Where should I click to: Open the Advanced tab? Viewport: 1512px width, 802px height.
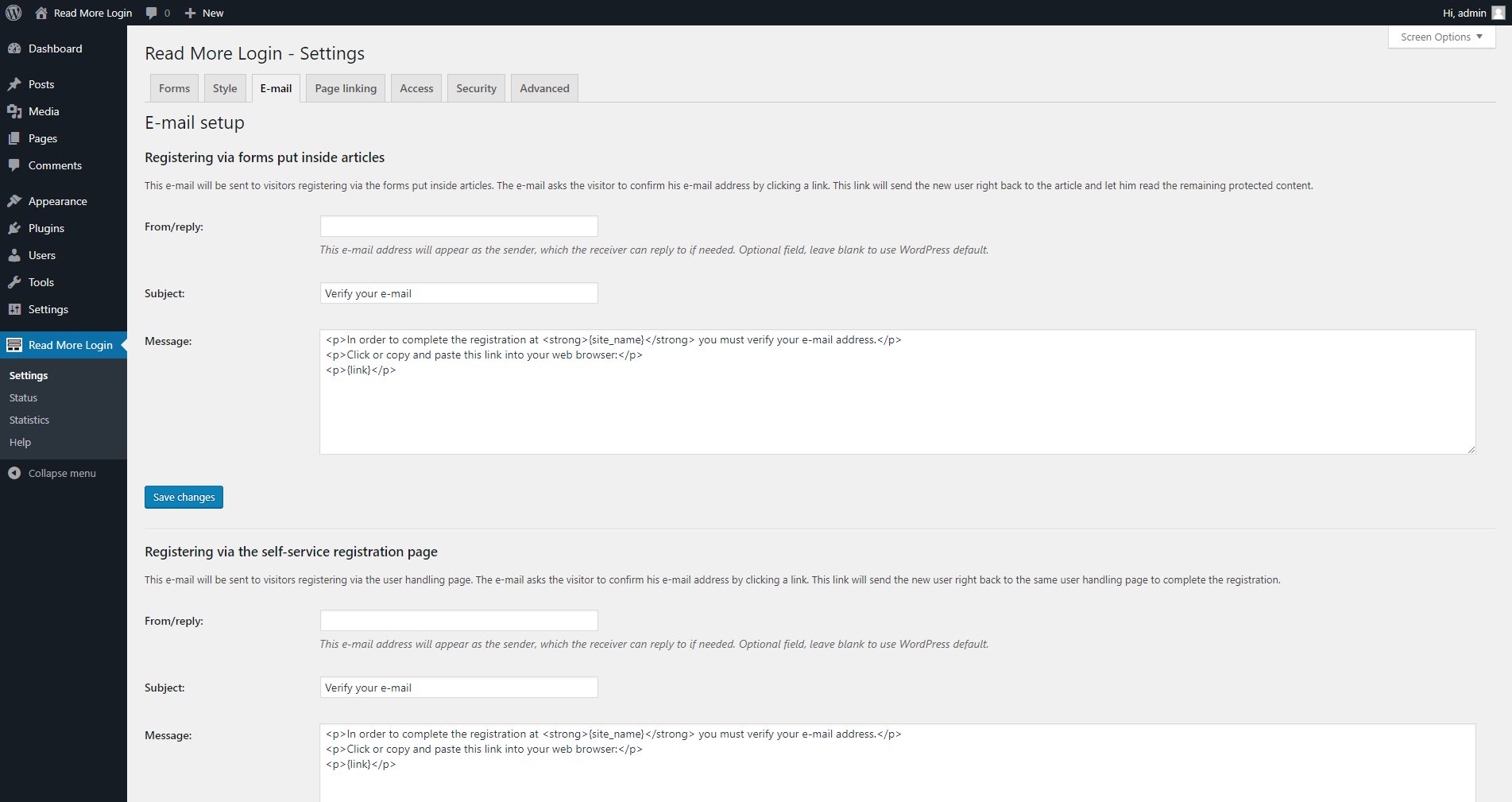[x=543, y=87]
